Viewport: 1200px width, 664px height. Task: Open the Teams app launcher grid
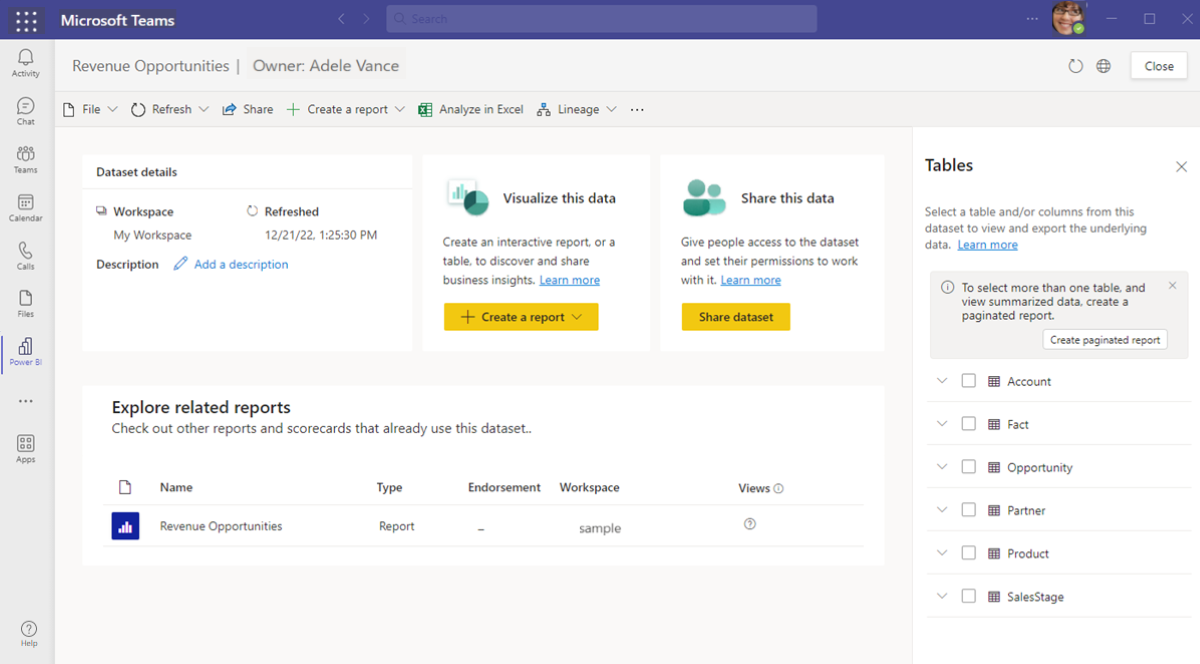click(27, 20)
